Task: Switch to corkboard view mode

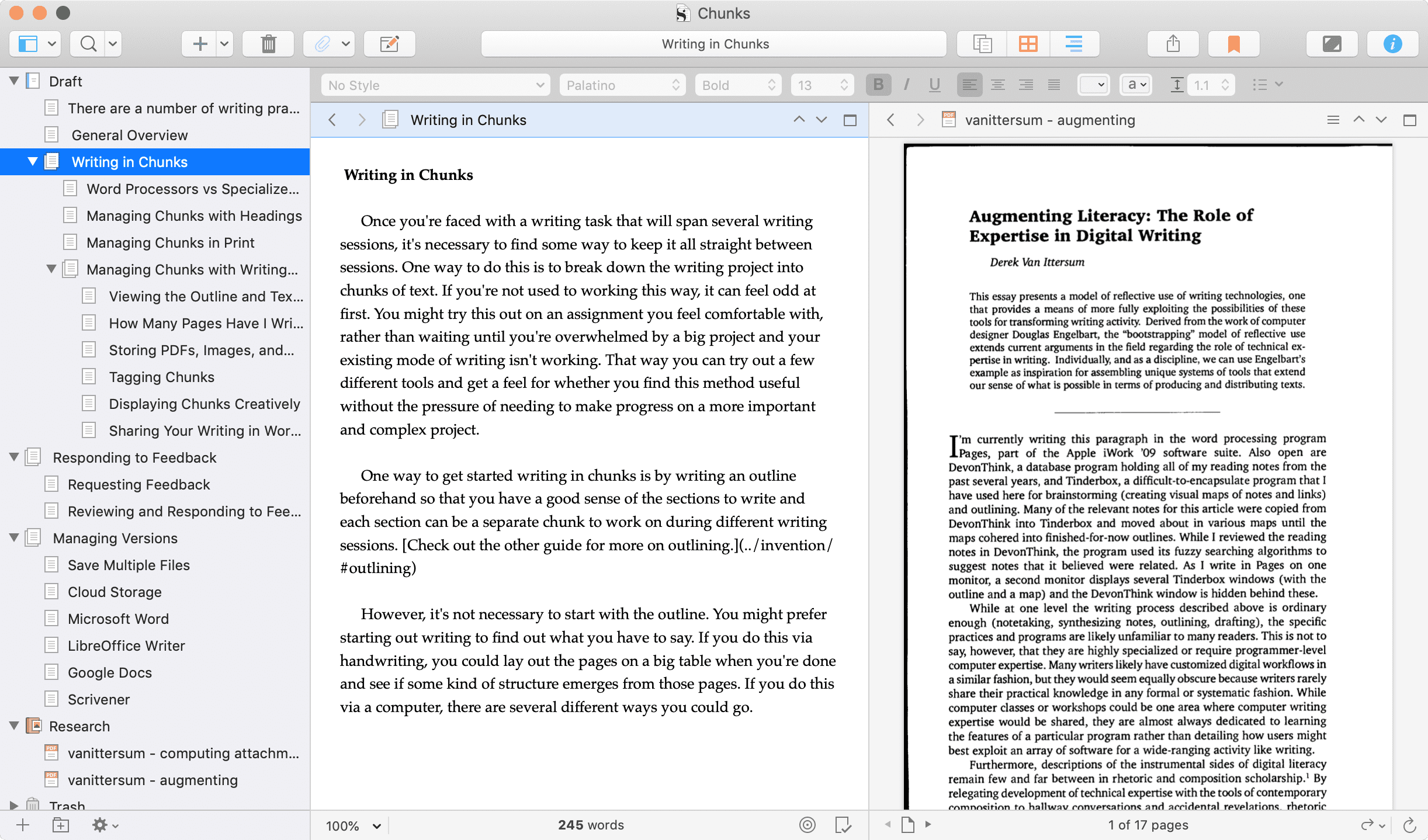Action: 1028,44
